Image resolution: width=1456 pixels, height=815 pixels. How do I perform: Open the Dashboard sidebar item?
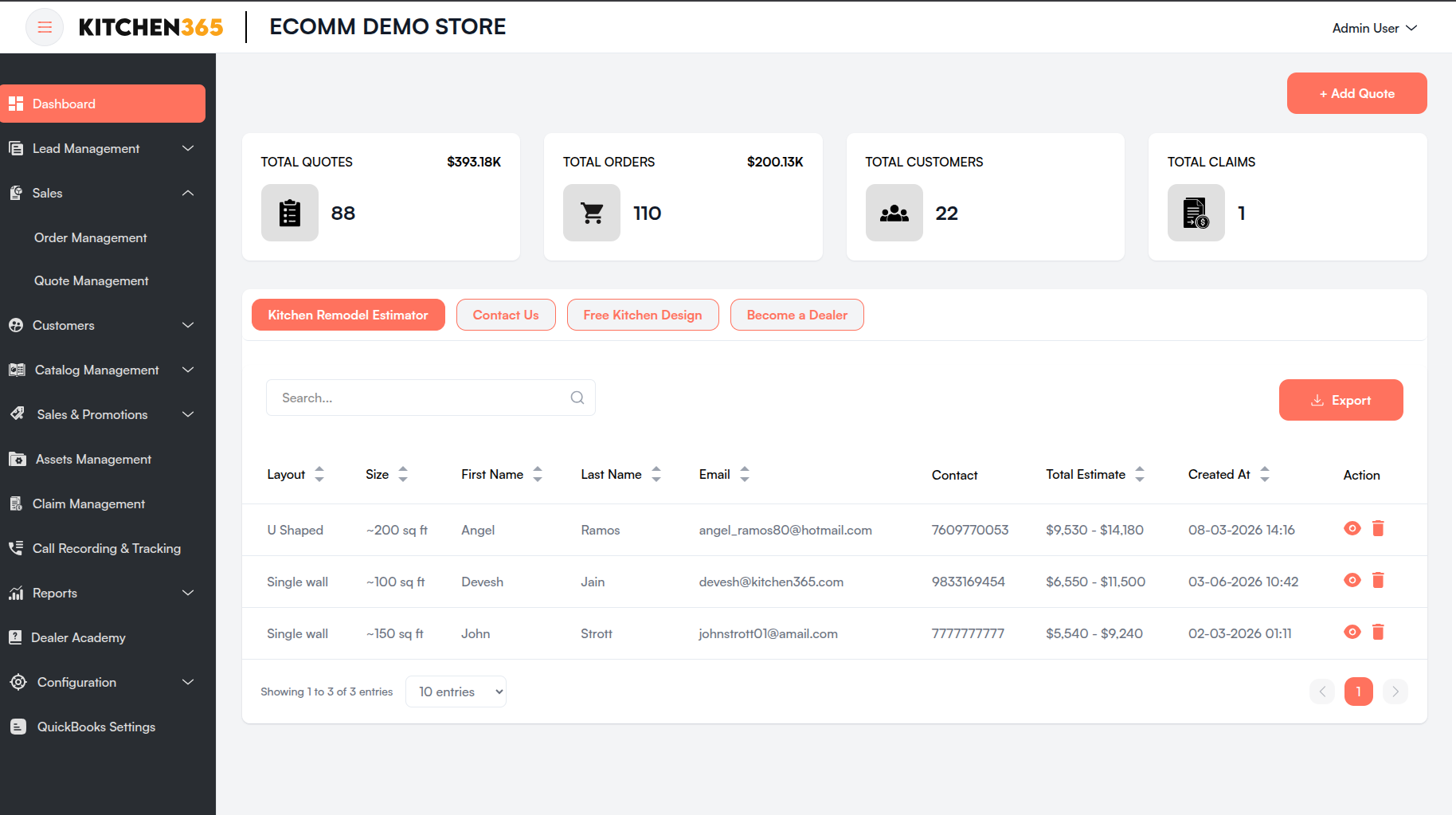pos(103,104)
